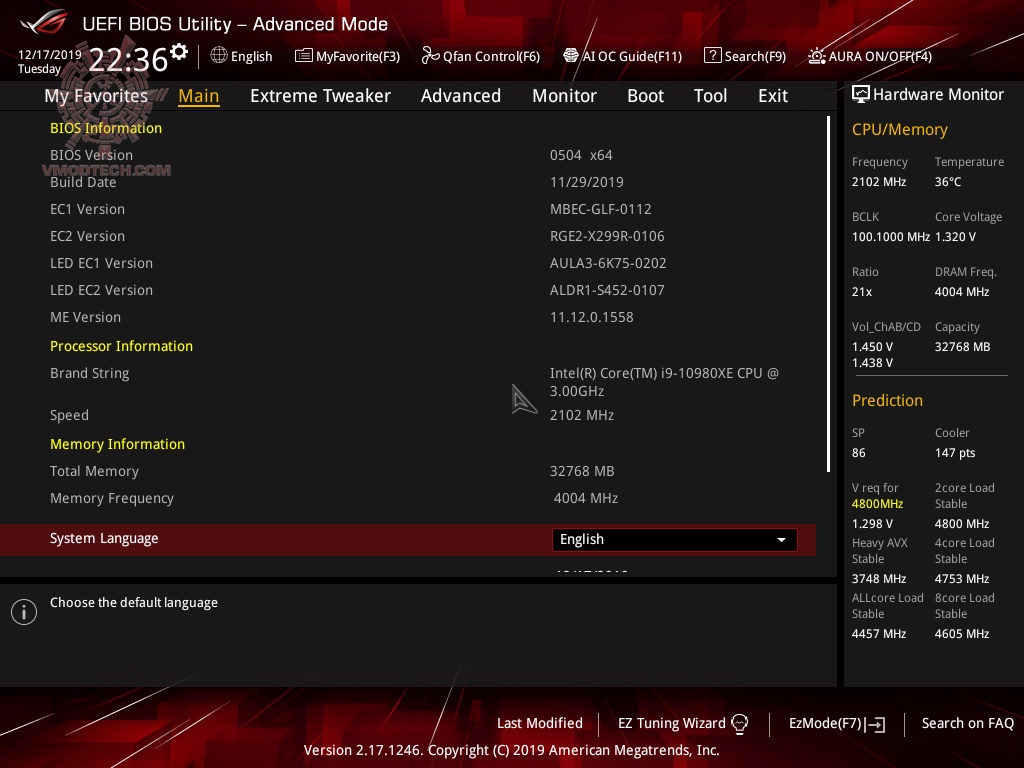
Task: Open the clock settings gear icon
Action: coord(179,51)
